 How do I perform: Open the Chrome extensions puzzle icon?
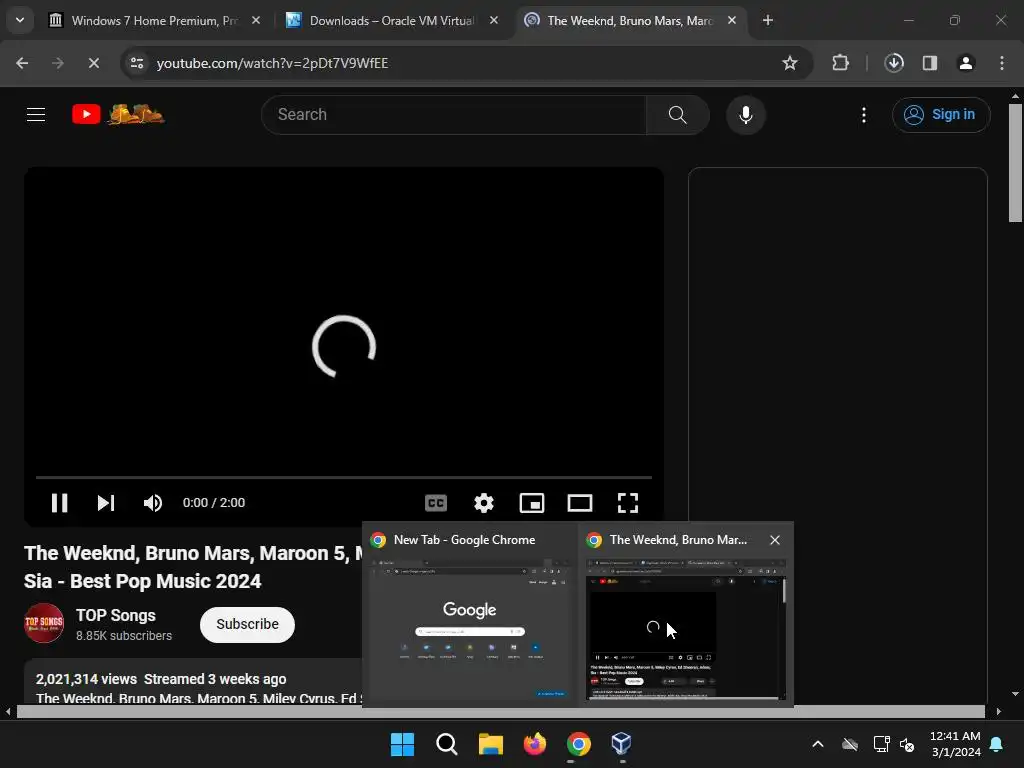(840, 63)
